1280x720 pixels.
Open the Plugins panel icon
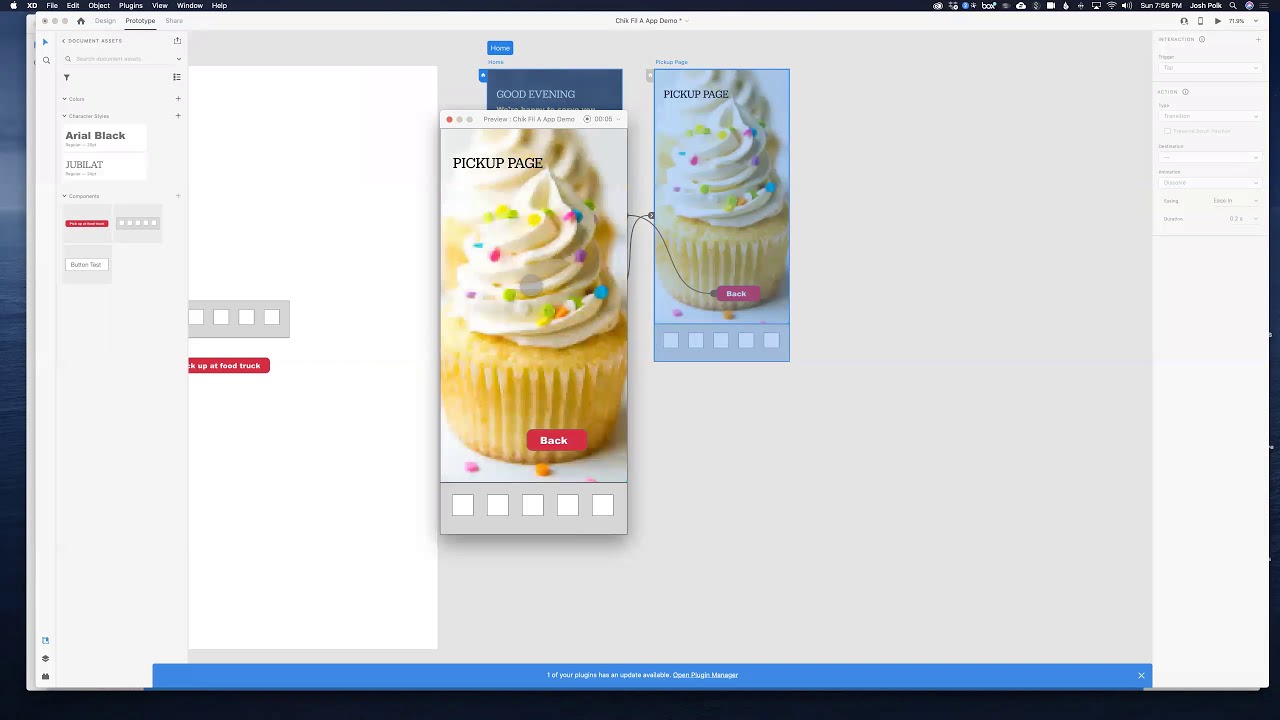pos(45,677)
